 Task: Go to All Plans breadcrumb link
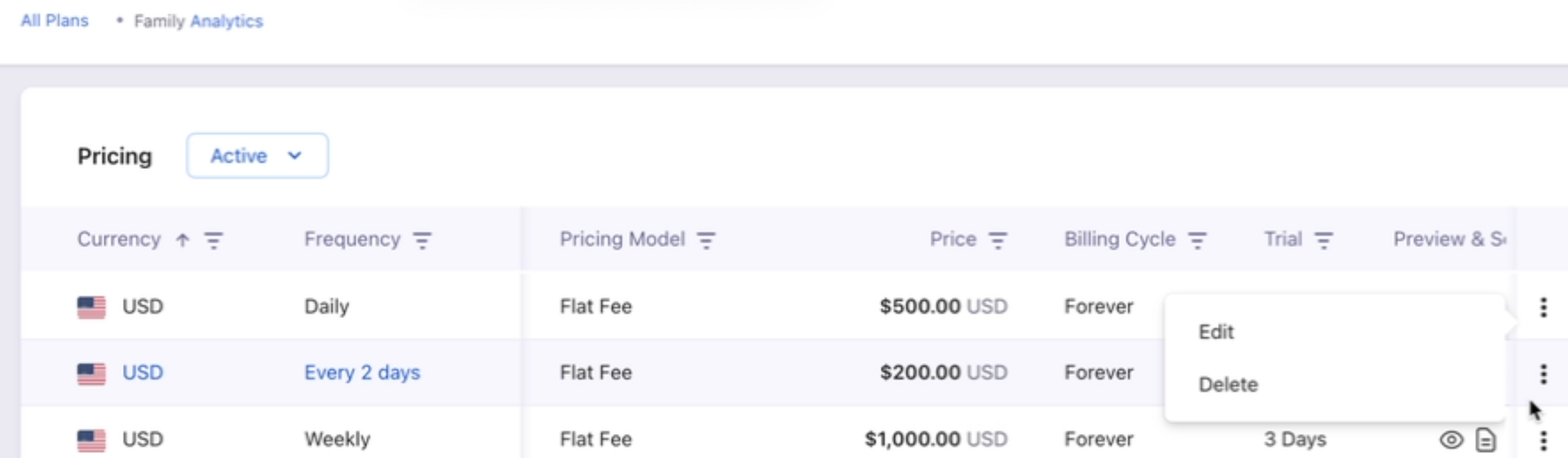[55, 21]
